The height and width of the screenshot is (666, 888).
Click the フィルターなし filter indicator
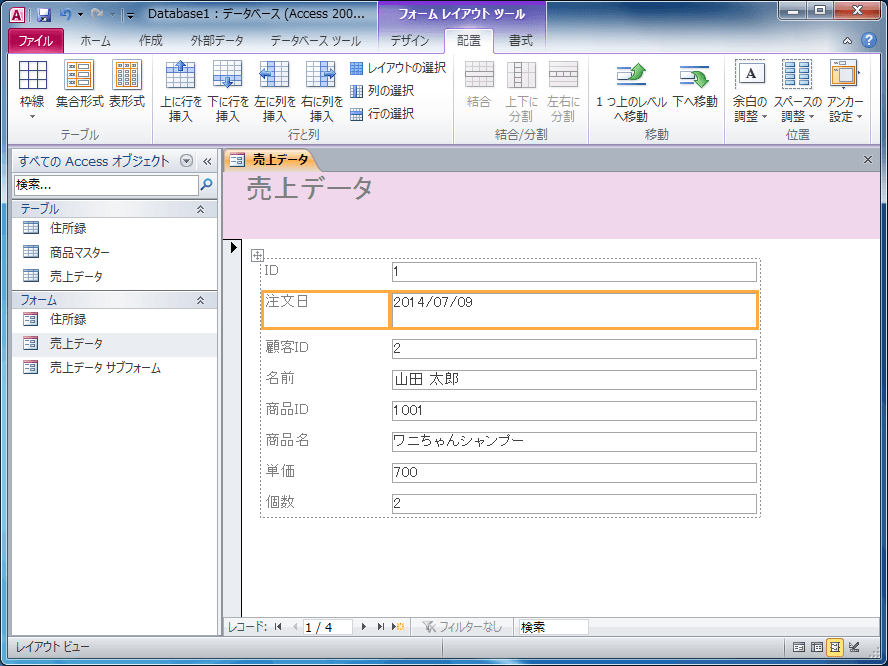pos(462,626)
